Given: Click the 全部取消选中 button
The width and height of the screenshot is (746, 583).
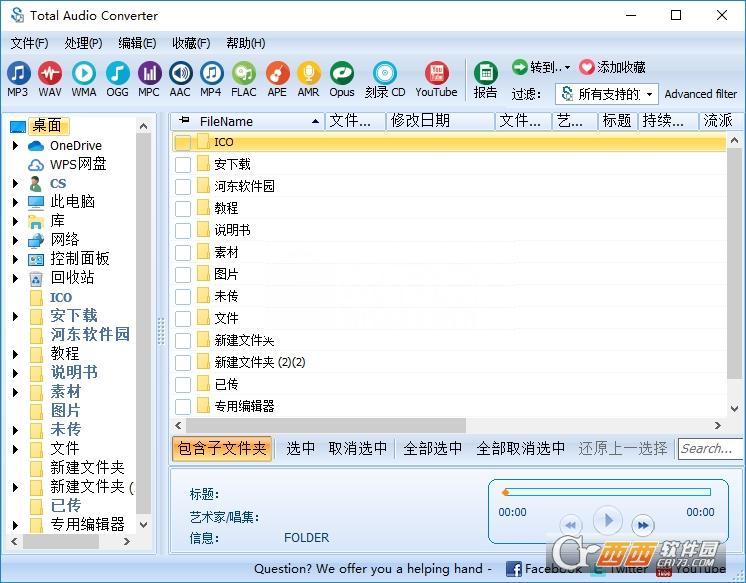Looking at the screenshot, I should (520, 448).
